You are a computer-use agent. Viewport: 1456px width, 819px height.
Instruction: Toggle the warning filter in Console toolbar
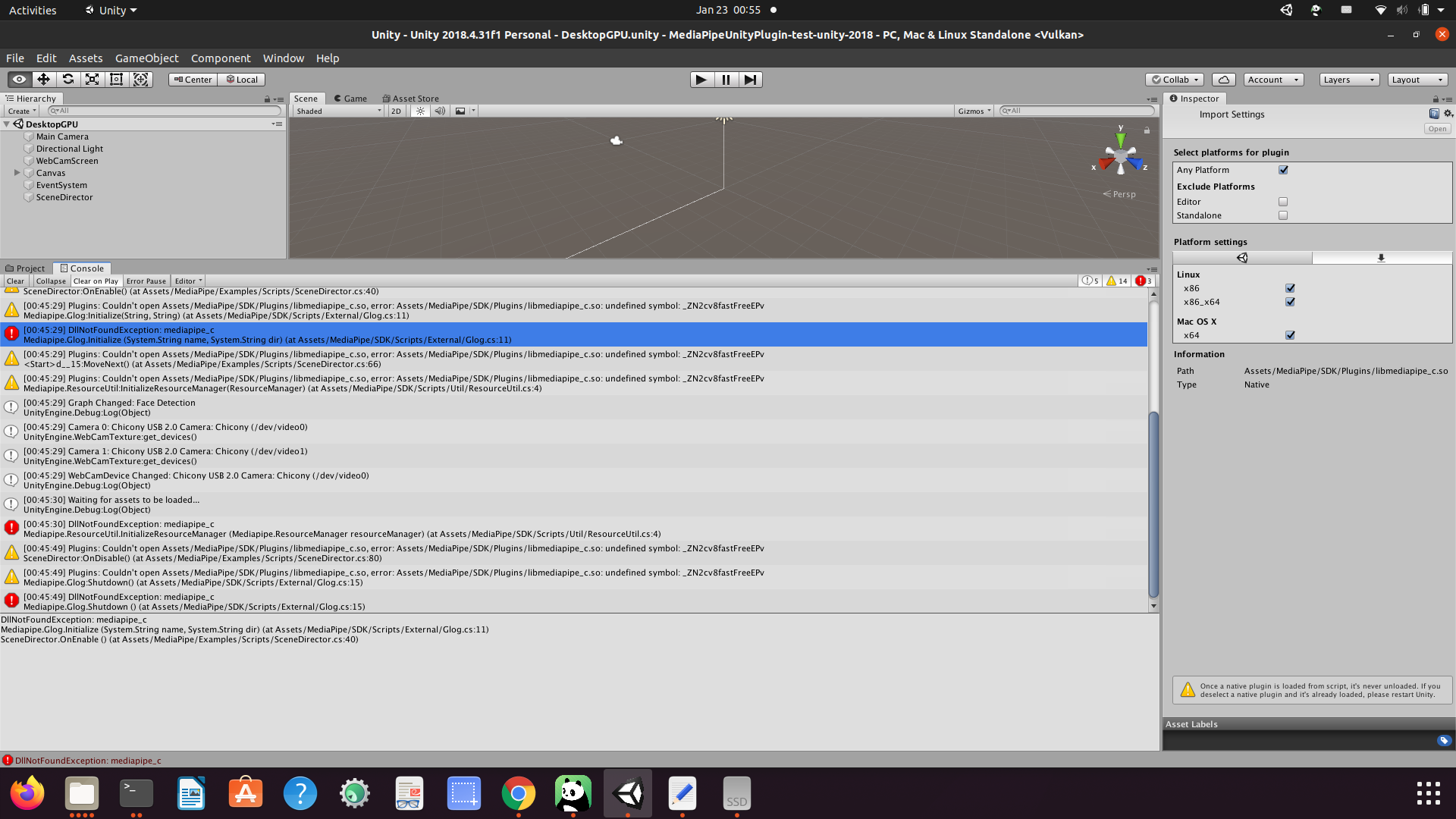(1117, 281)
